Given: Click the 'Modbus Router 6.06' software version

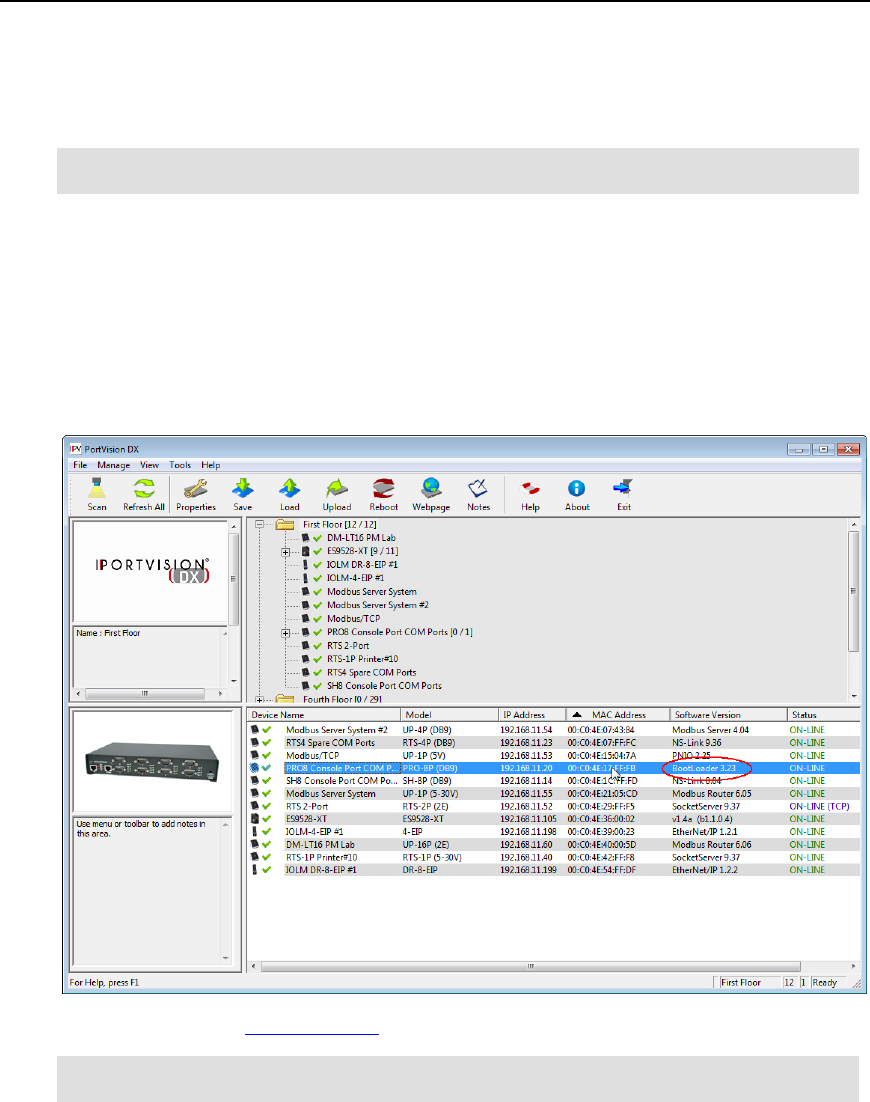Looking at the screenshot, I should 711,845.
